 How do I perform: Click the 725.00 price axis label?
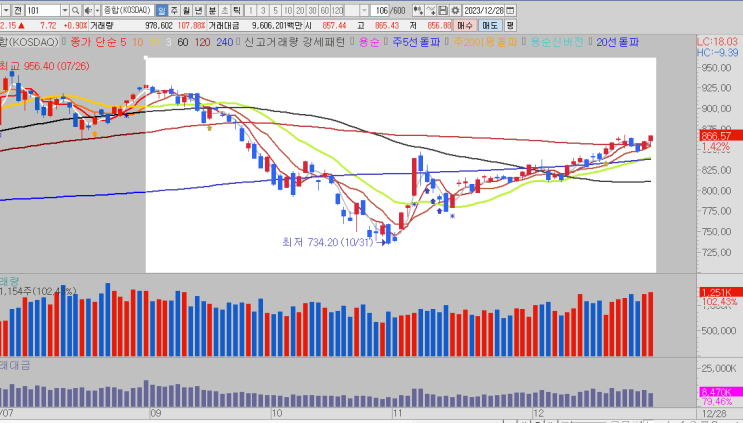tap(717, 252)
